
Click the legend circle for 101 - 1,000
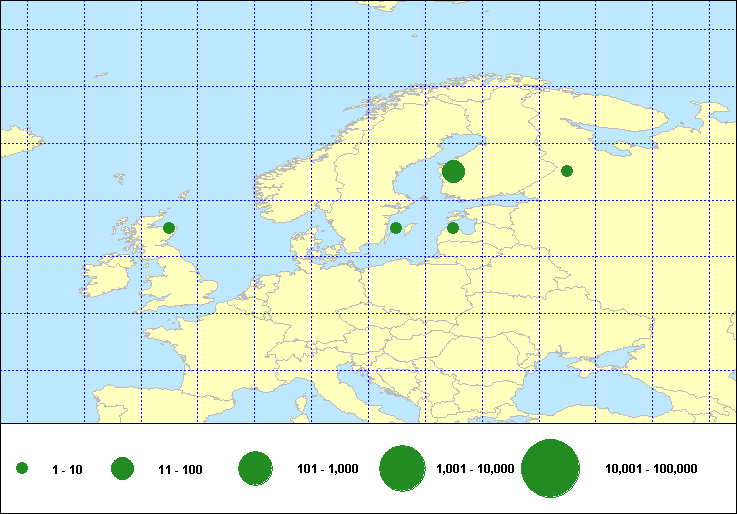(x=256, y=469)
